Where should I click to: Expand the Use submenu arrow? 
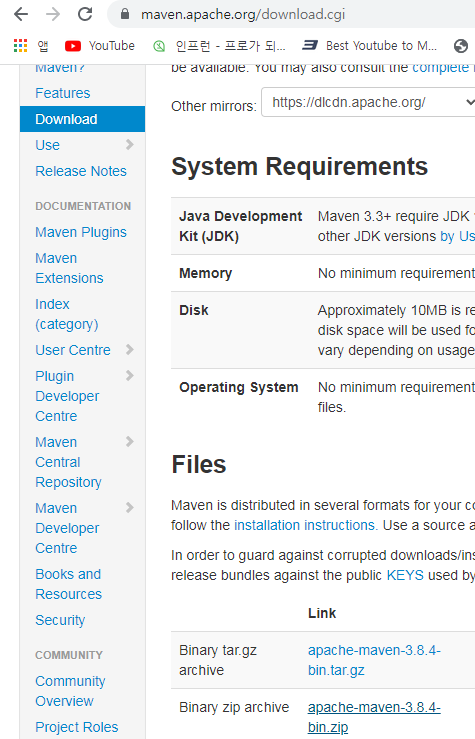click(130, 145)
